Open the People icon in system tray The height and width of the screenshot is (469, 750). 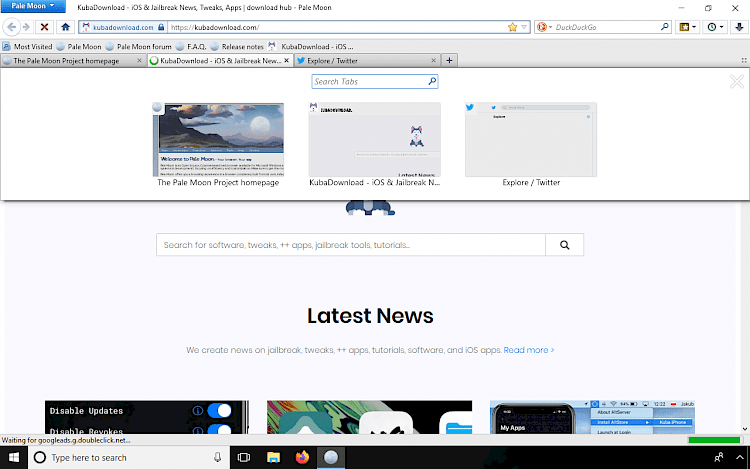(x=718, y=458)
